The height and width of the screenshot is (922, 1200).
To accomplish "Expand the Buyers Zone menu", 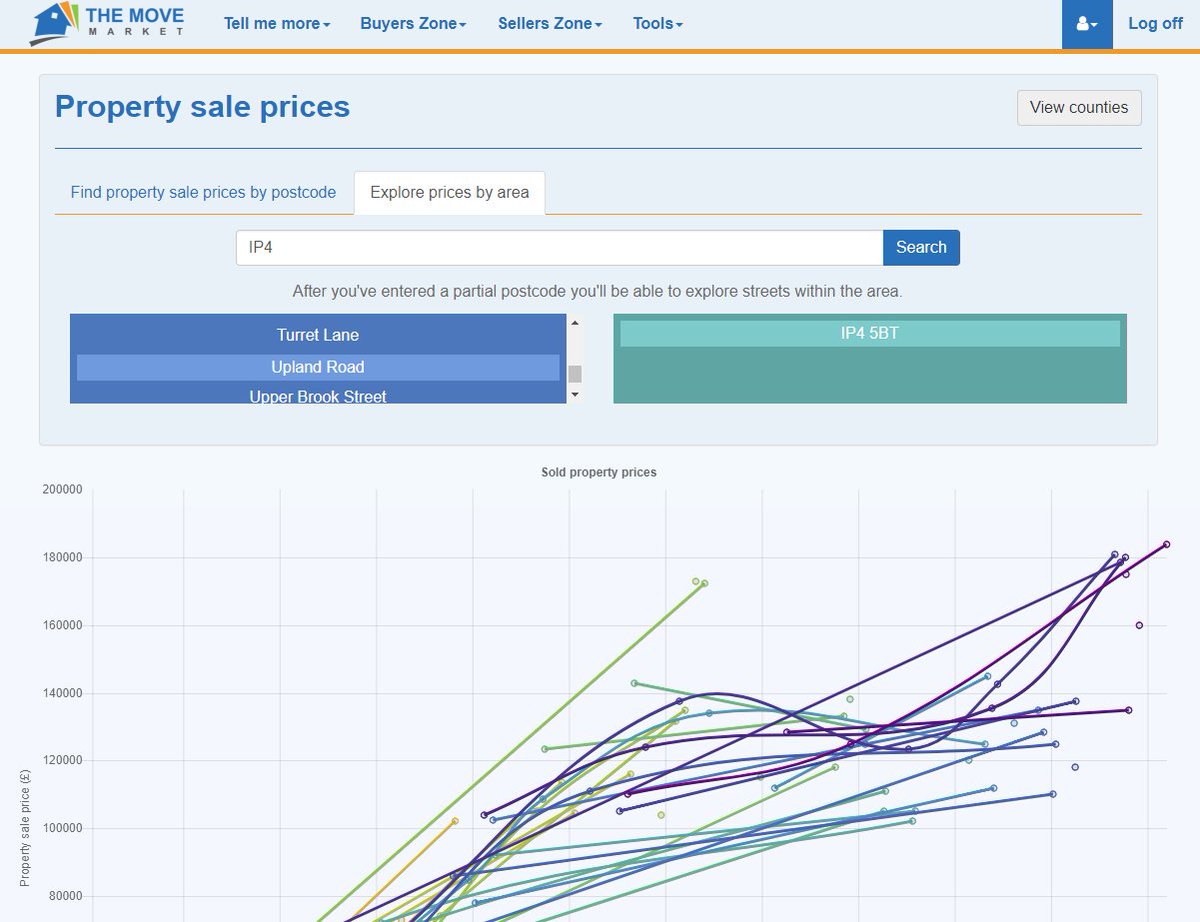I will coord(412,23).
